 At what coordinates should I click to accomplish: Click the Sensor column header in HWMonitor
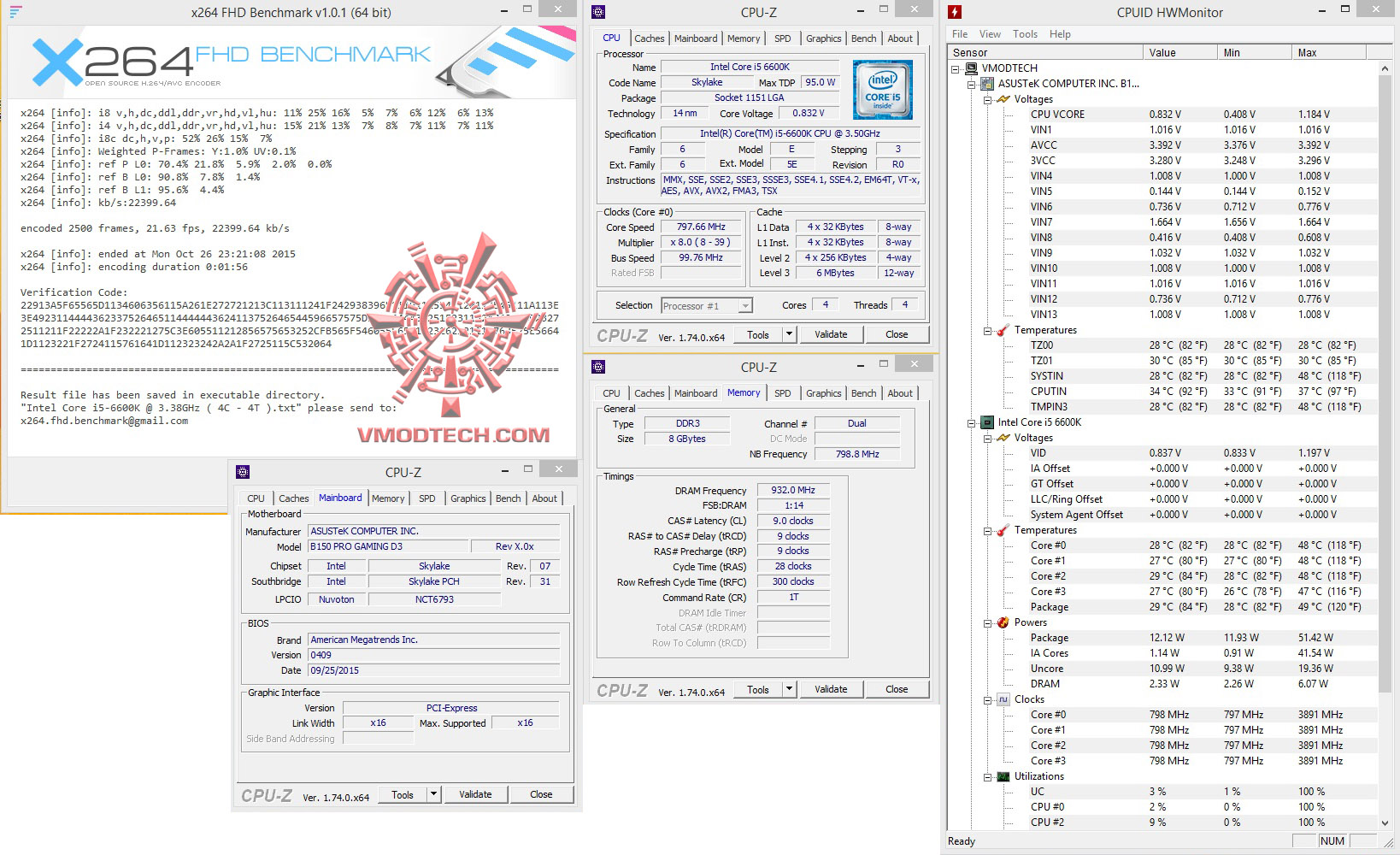pyautogui.click(x=1046, y=52)
